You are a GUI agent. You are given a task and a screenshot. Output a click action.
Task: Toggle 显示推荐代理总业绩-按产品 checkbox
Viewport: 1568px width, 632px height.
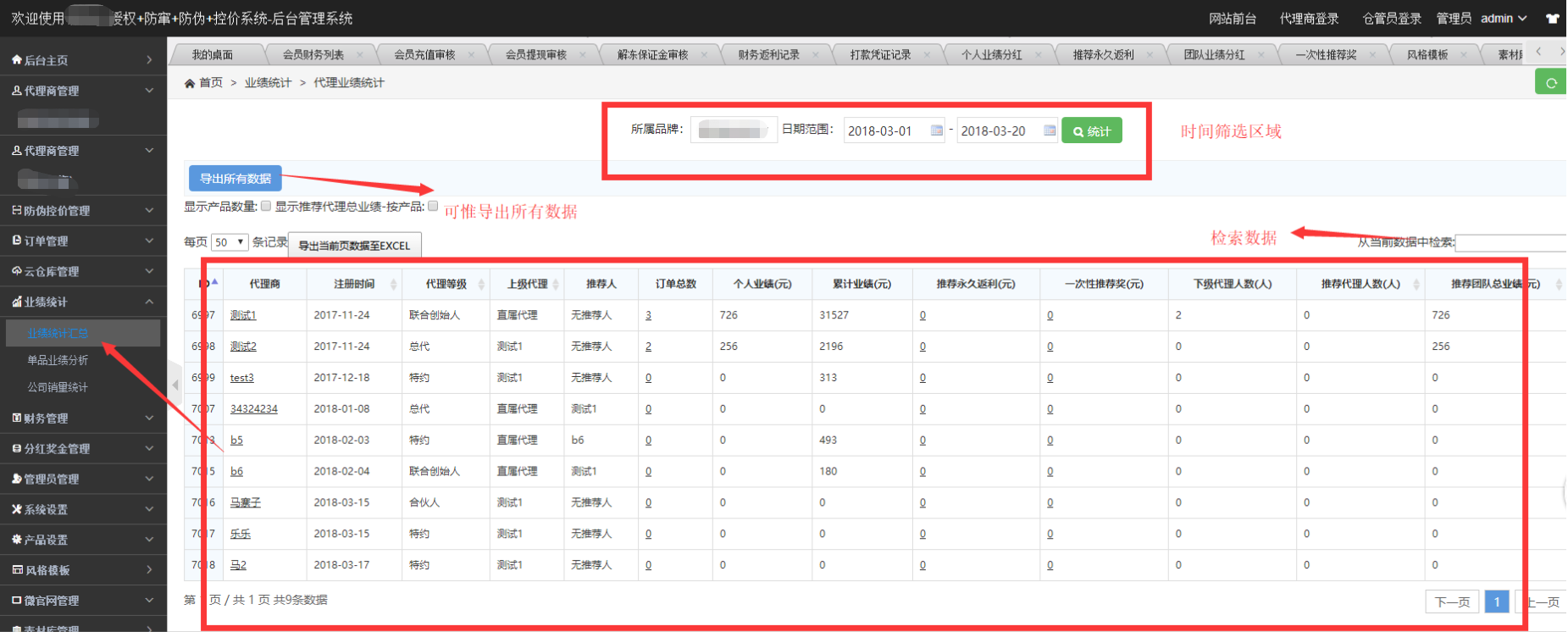pyautogui.click(x=433, y=206)
